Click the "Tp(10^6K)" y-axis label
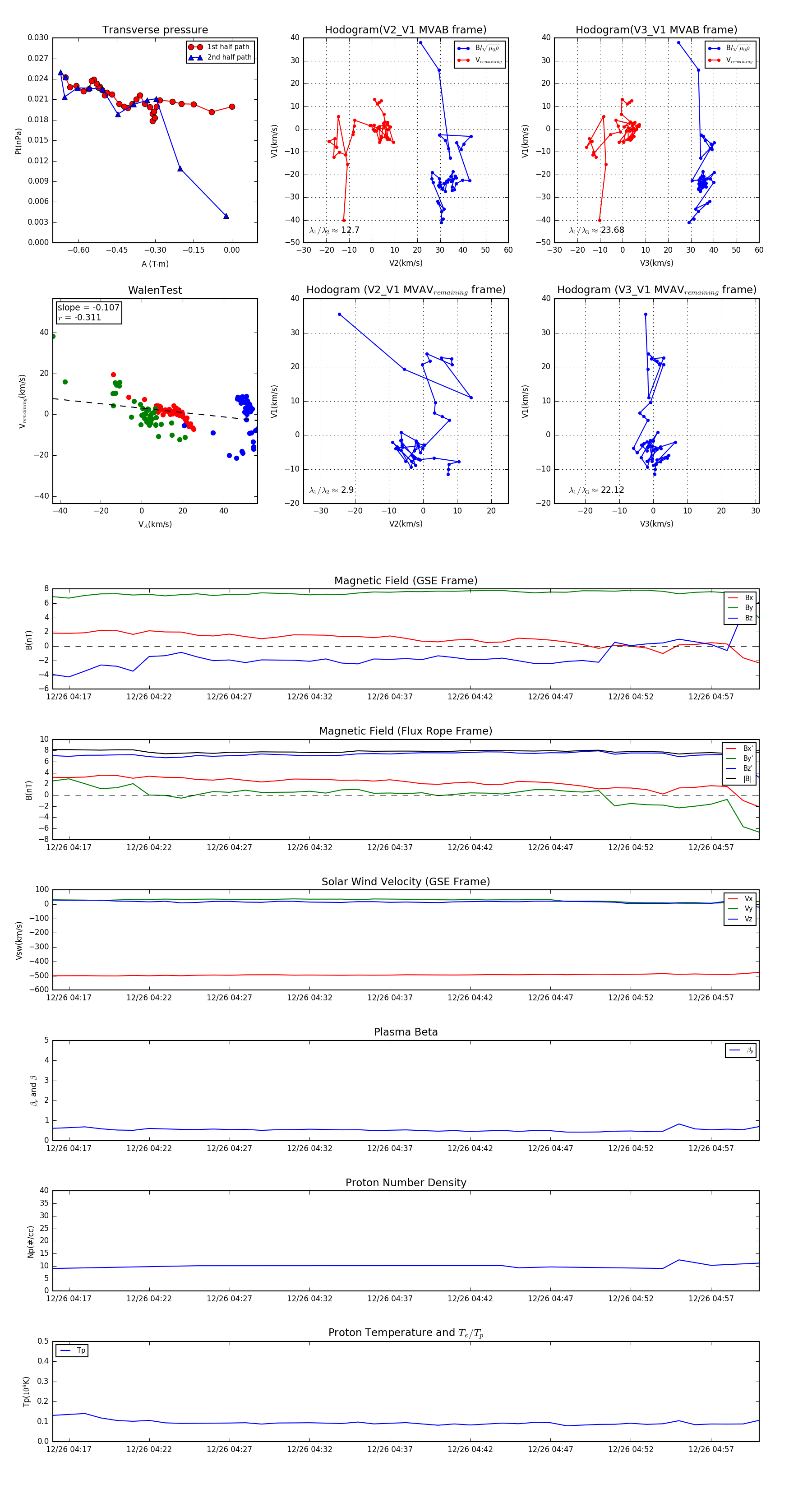The image size is (812, 1489). 27,1391
